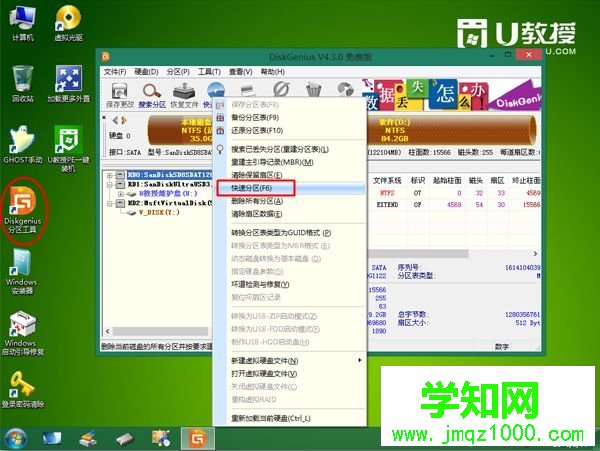Open GHOST手动 desktop icon

click(x=23, y=145)
